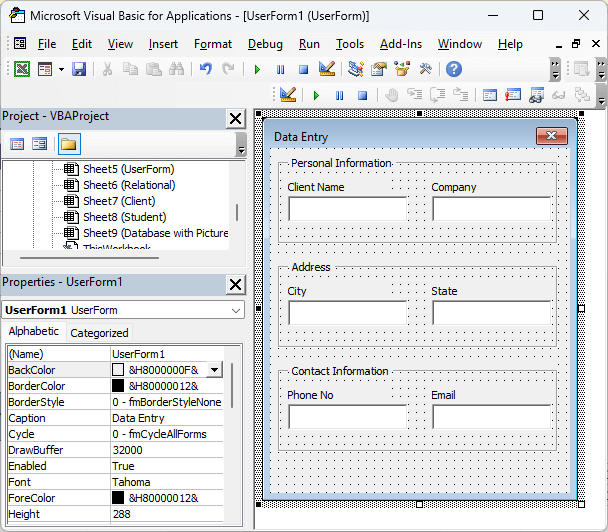Expand the UserForm1 object selector combo box
This screenshot has height=532, width=608.
235,310
